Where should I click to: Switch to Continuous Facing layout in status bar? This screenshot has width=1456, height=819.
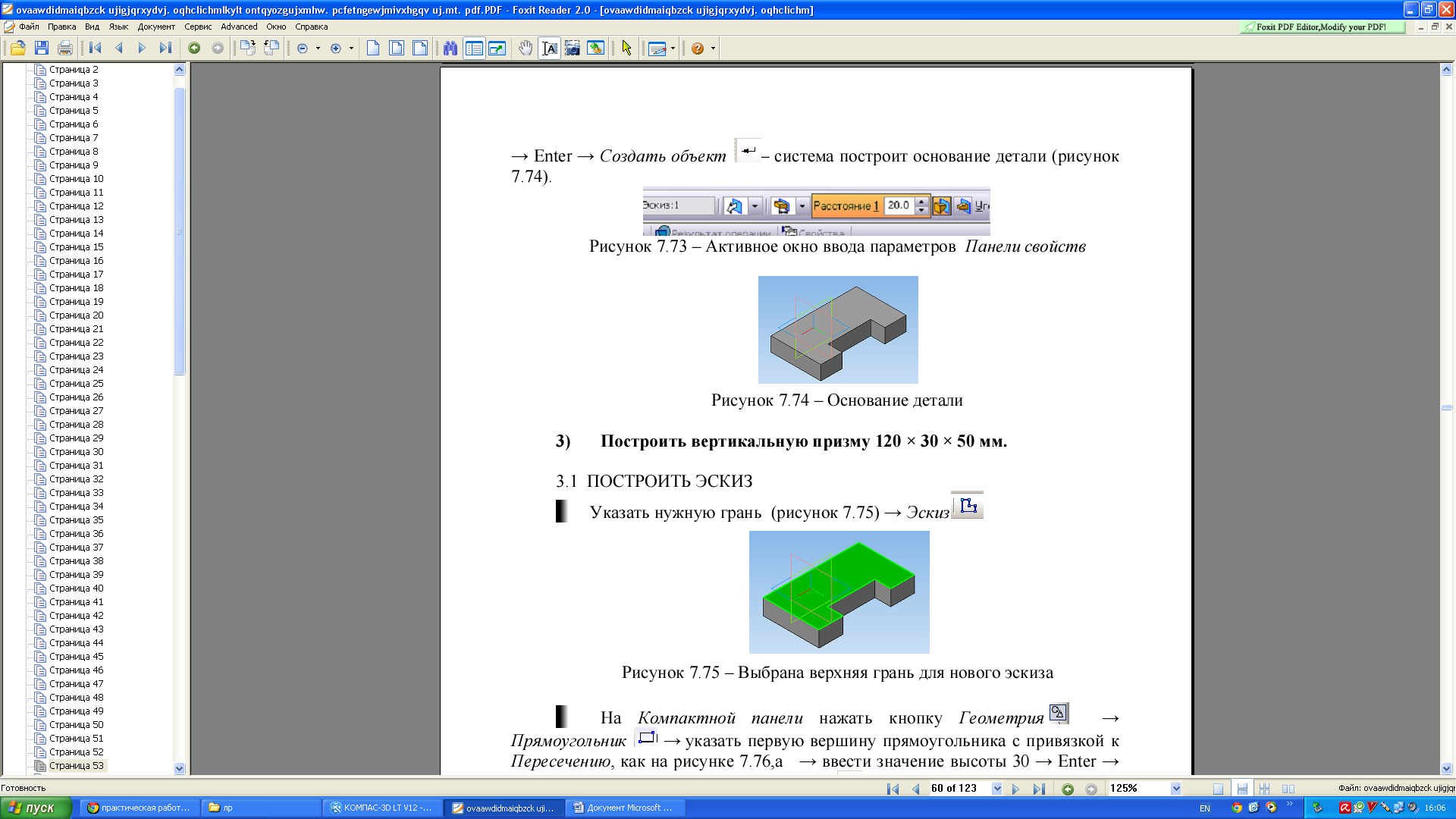tap(1264, 789)
